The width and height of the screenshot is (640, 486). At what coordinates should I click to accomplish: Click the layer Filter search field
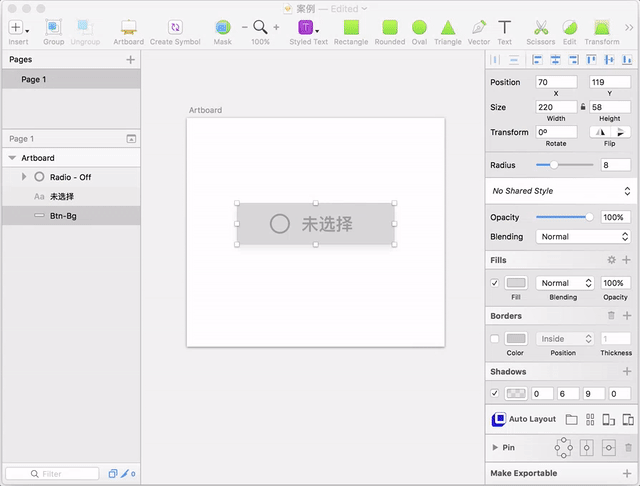(52, 474)
